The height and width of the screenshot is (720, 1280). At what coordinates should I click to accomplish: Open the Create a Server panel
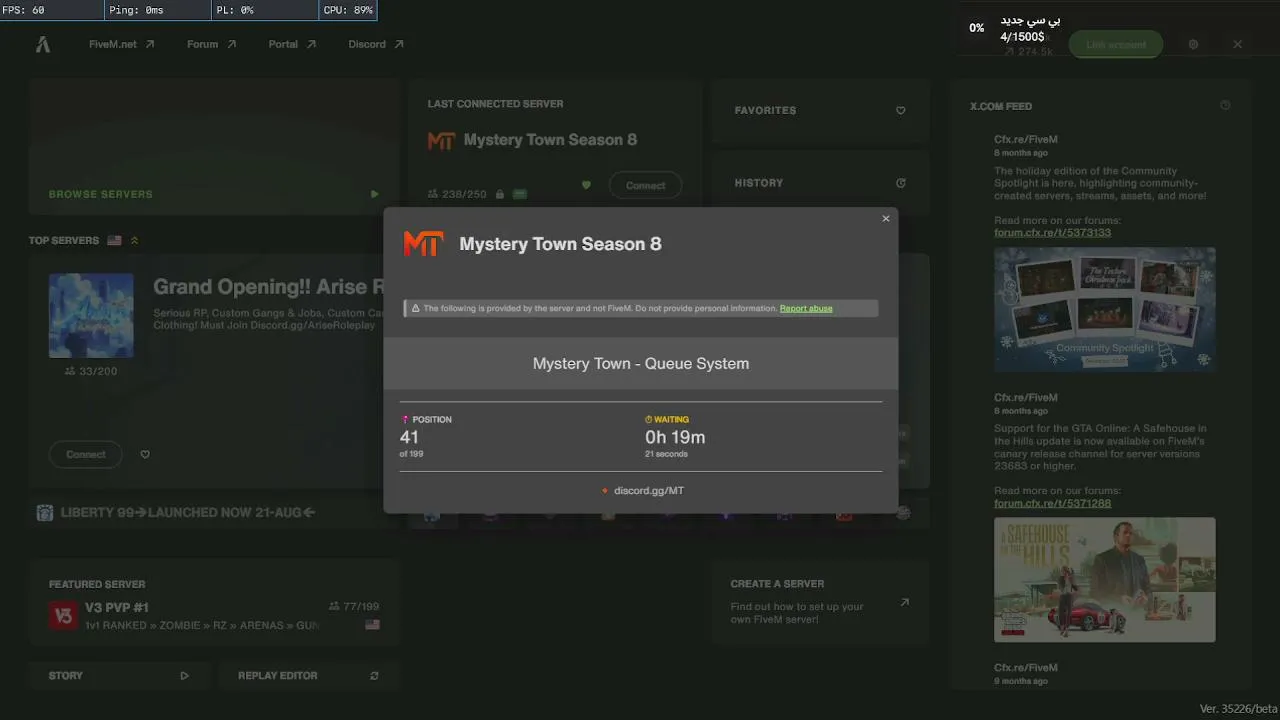tap(821, 604)
